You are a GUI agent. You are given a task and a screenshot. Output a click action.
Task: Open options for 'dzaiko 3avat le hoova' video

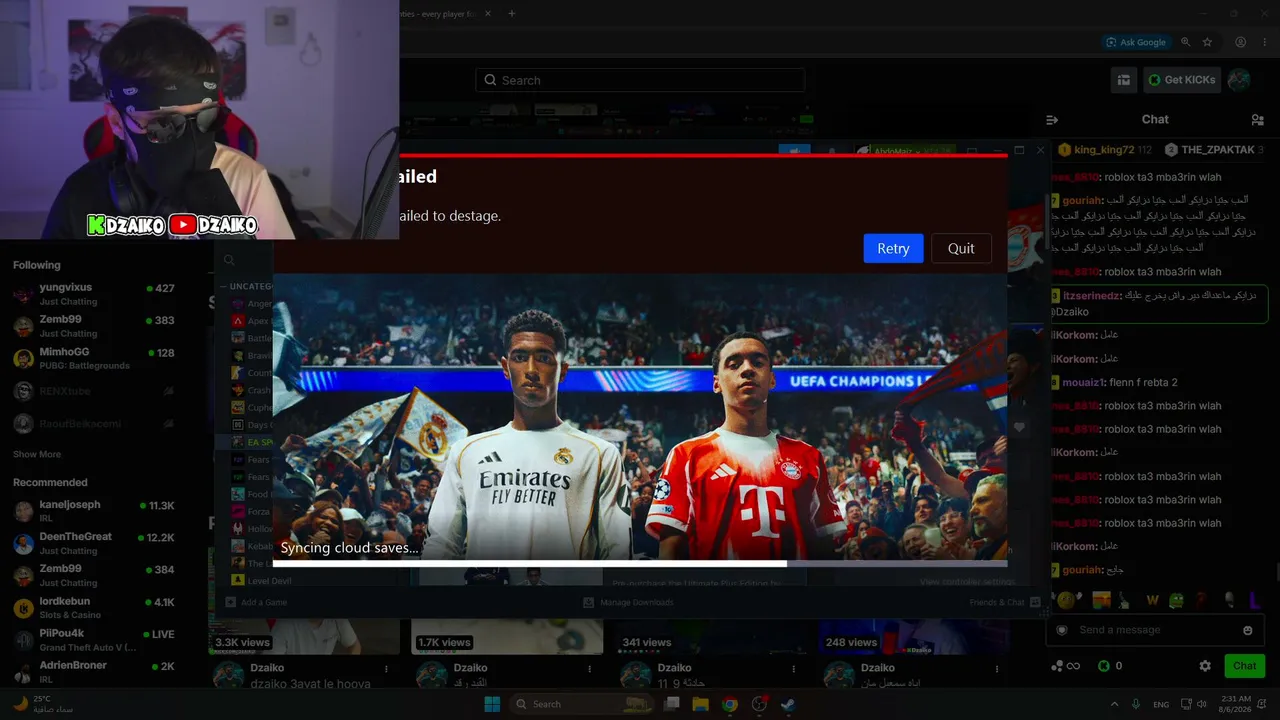point(387,668)
